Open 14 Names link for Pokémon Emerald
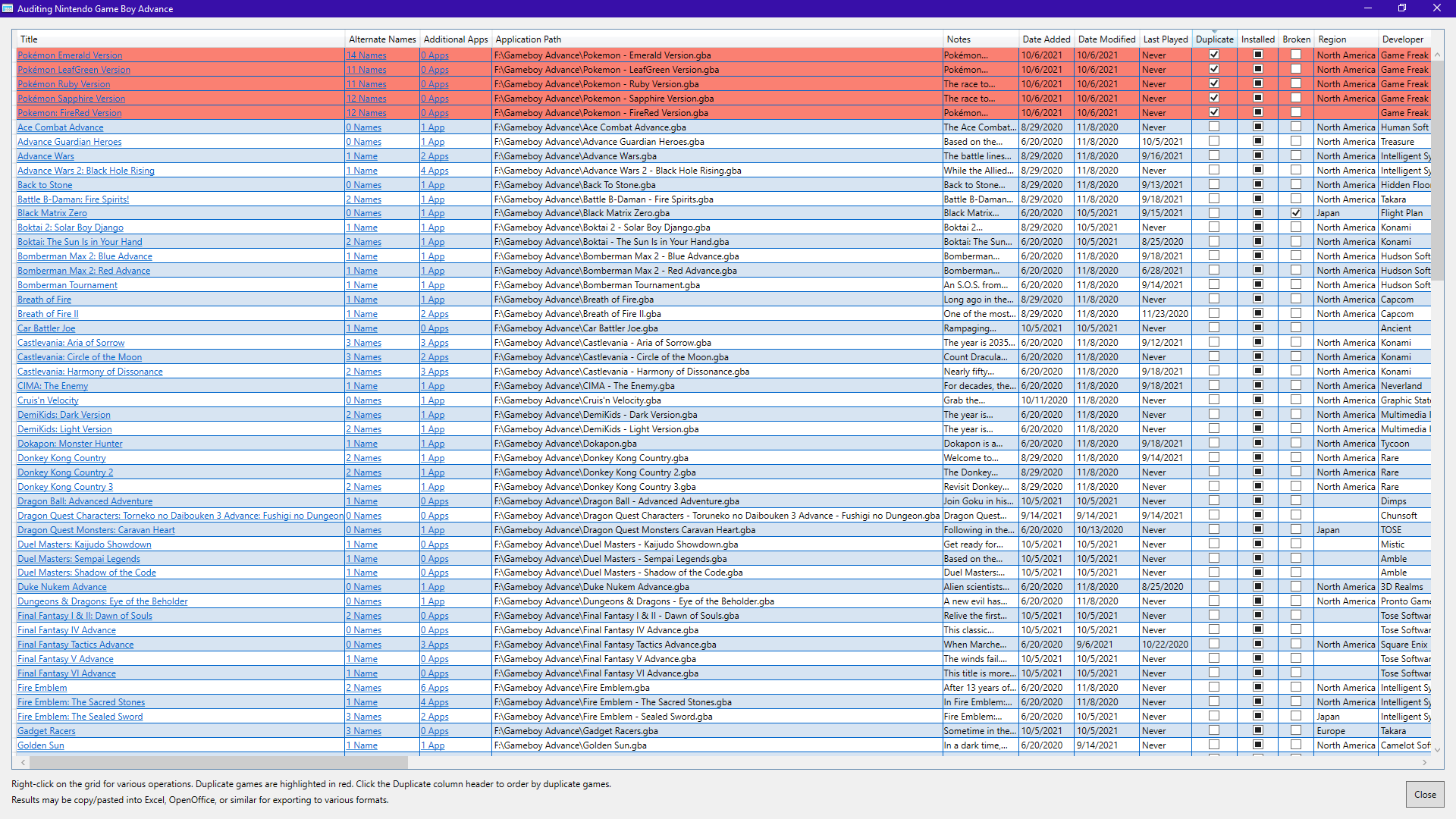The width and height of the screenshot is (1456, 819). [x=366, y=55]
